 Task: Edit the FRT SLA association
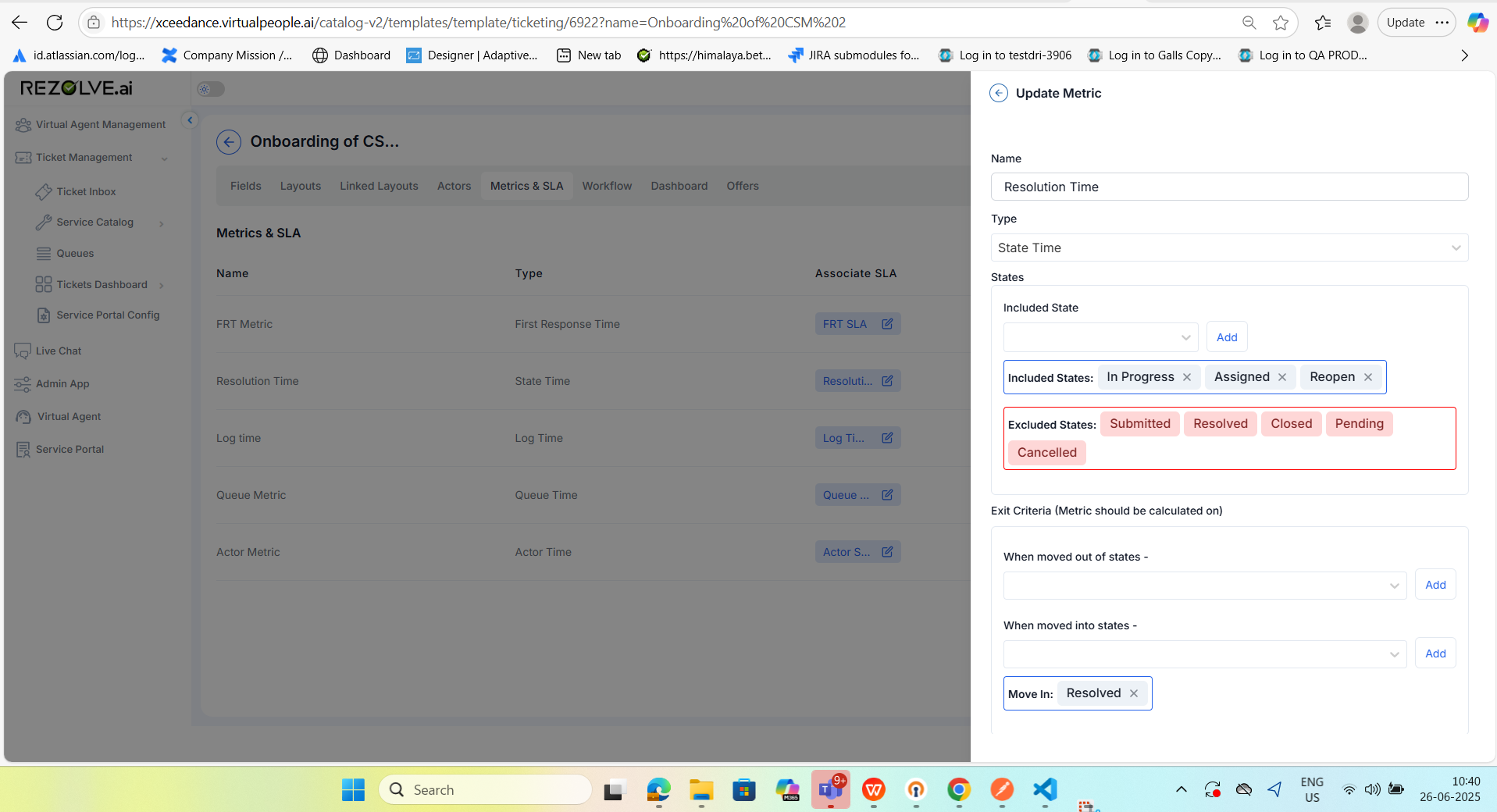(887, 324)
